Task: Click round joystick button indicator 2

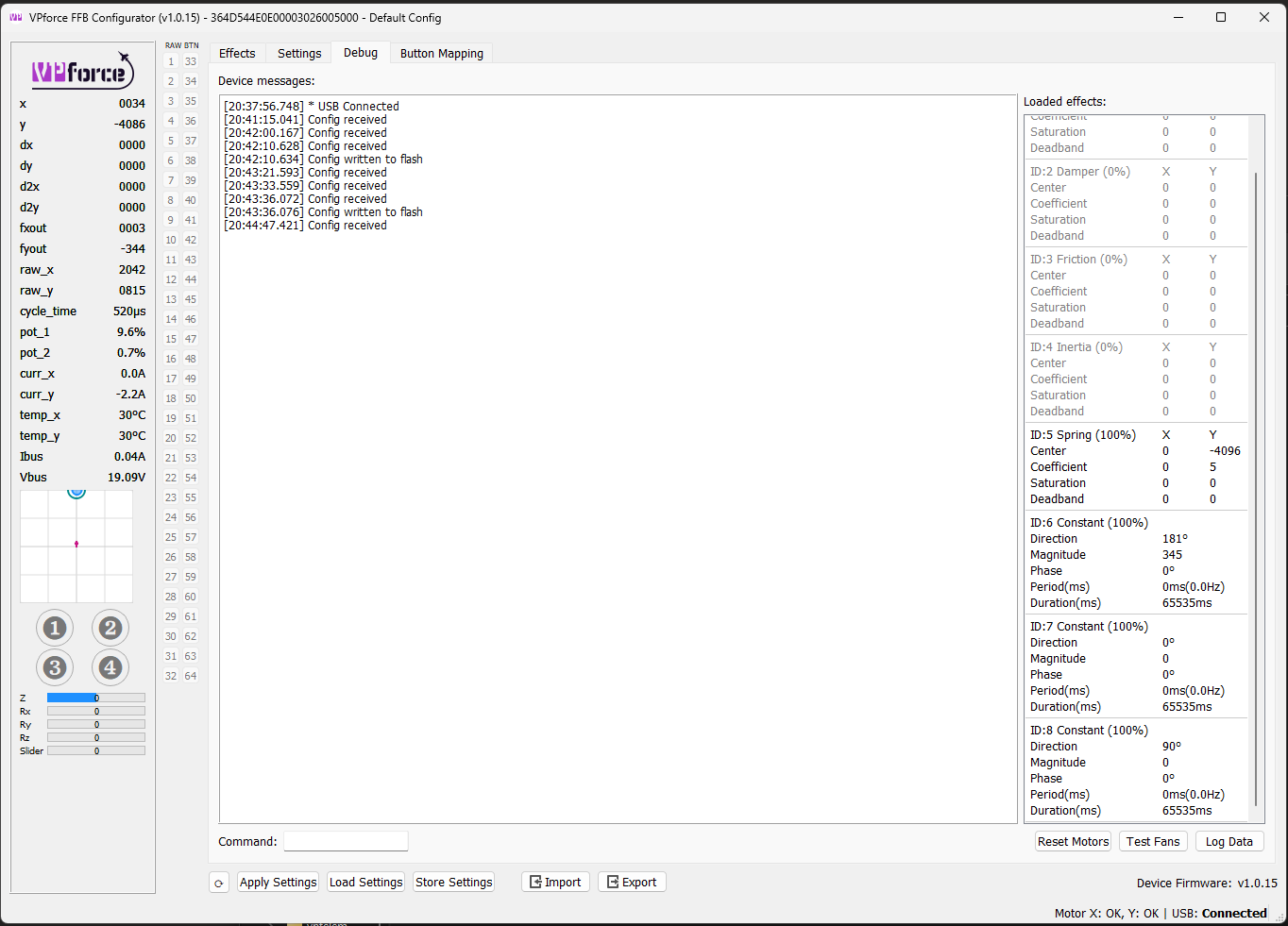Action: click(110, 628)
